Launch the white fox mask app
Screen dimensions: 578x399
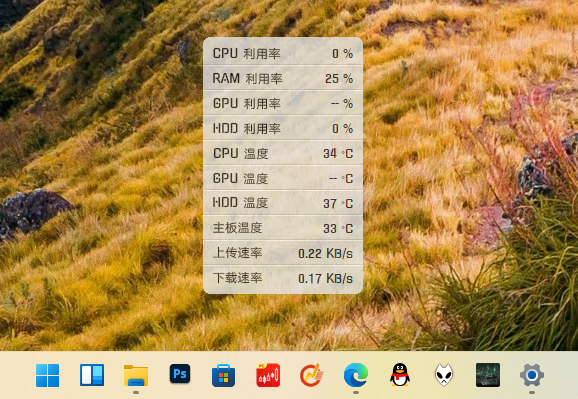tap(444, 375)
